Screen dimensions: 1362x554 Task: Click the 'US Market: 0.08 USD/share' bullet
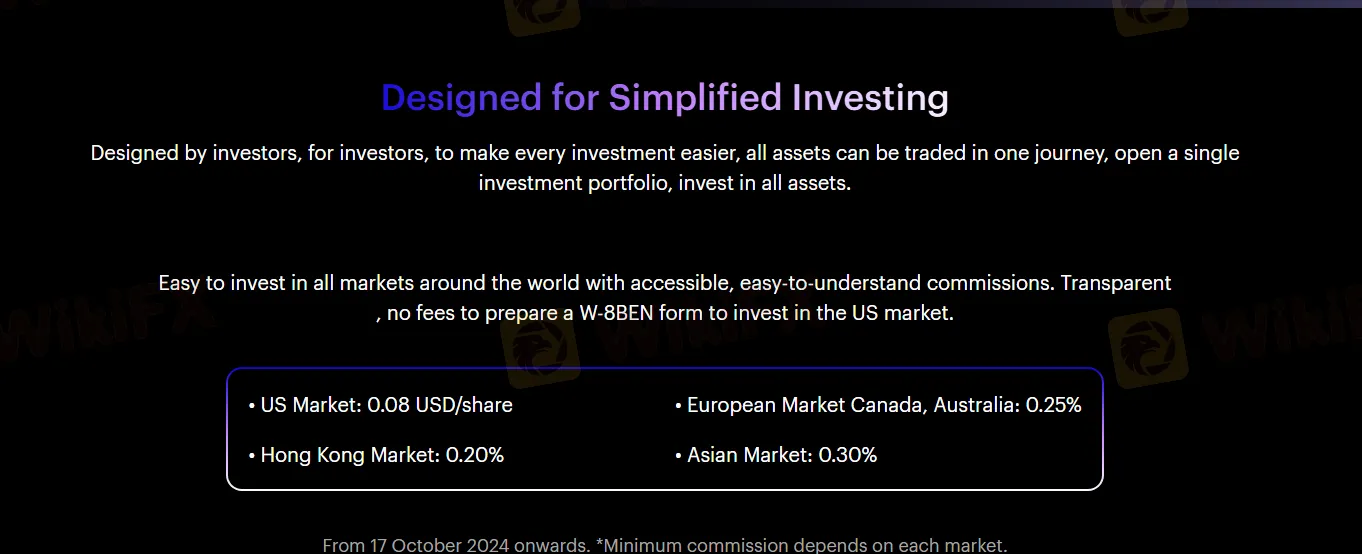(x=380, y=405)
